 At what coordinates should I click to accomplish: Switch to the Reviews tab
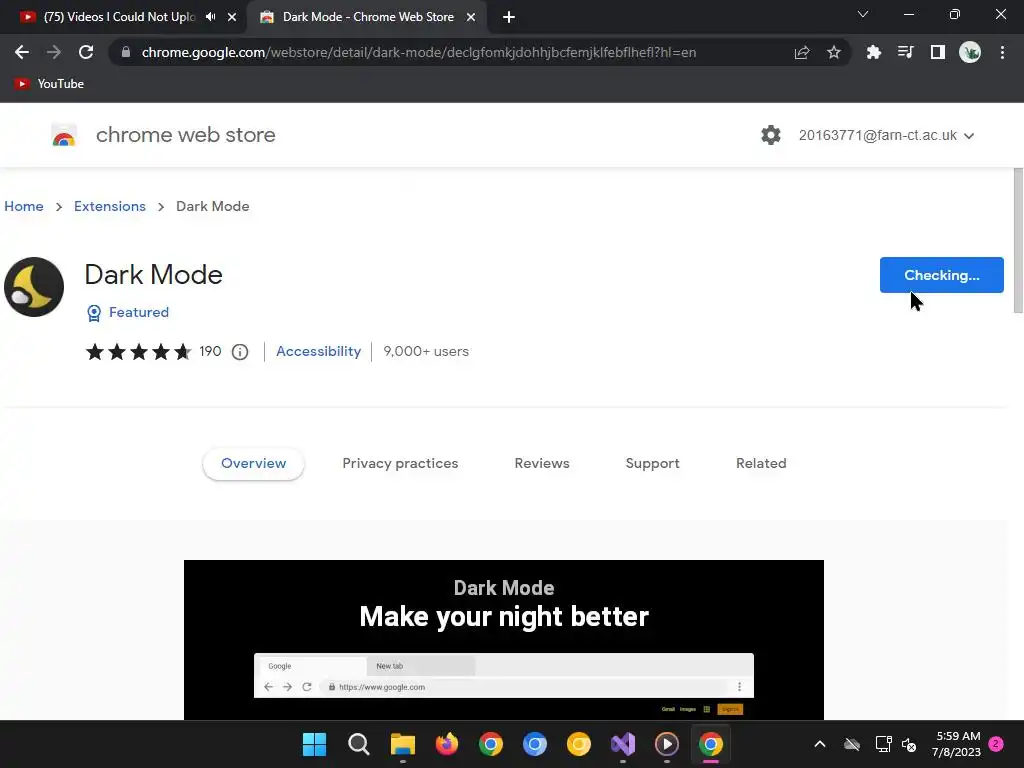pos(542,464)
